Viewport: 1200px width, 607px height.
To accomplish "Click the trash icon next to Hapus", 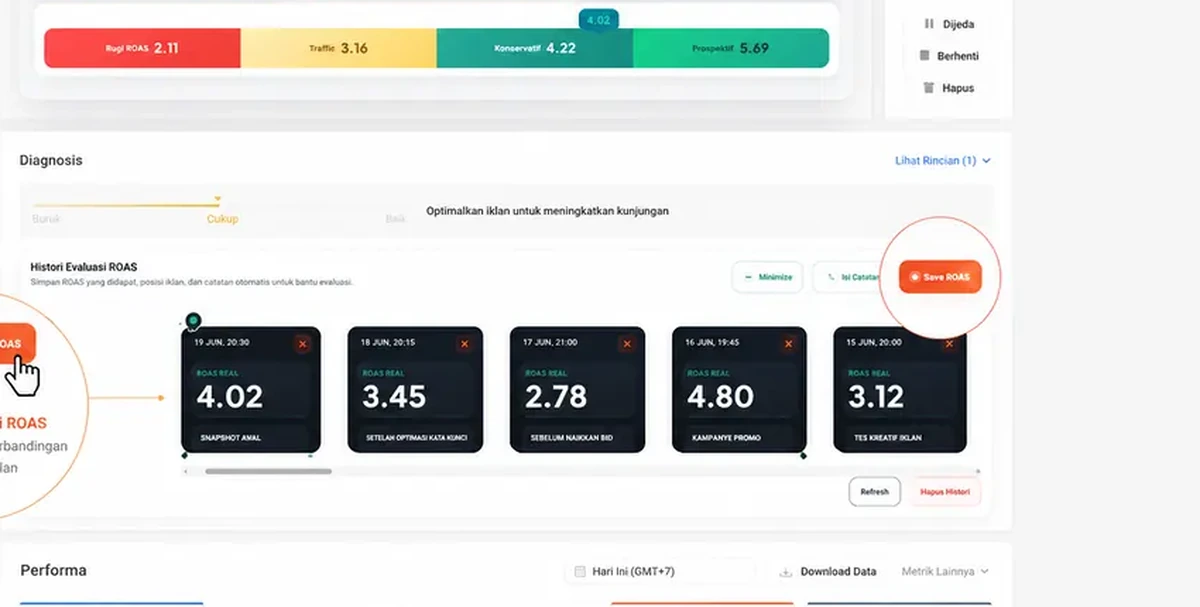I will point(929,88).
